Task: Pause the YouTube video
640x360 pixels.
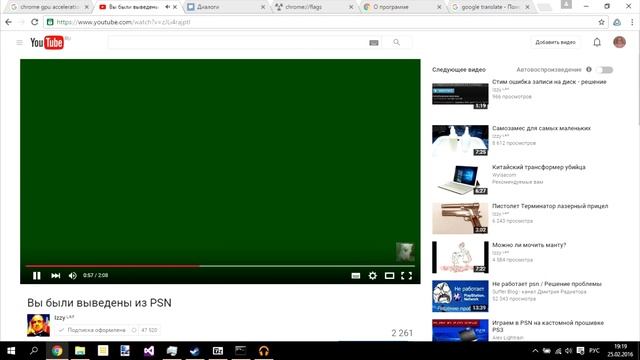Action: pyautogui.click(x=37, y=276)
